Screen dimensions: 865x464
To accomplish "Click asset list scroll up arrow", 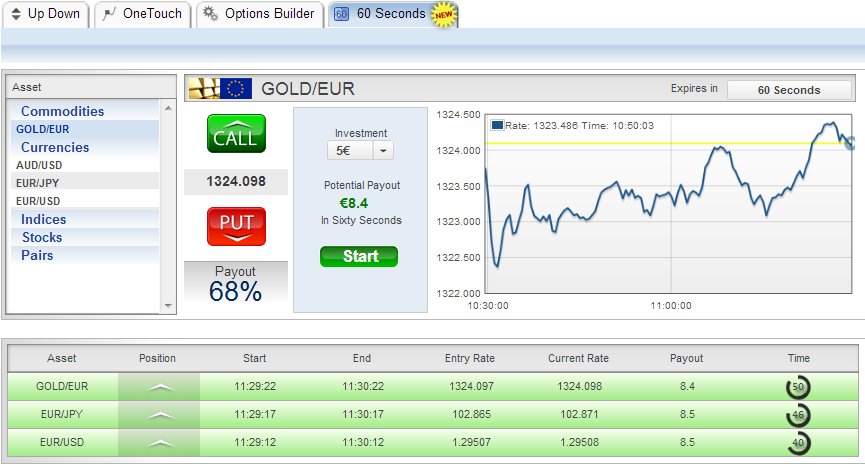I will (x=168, y=108).
